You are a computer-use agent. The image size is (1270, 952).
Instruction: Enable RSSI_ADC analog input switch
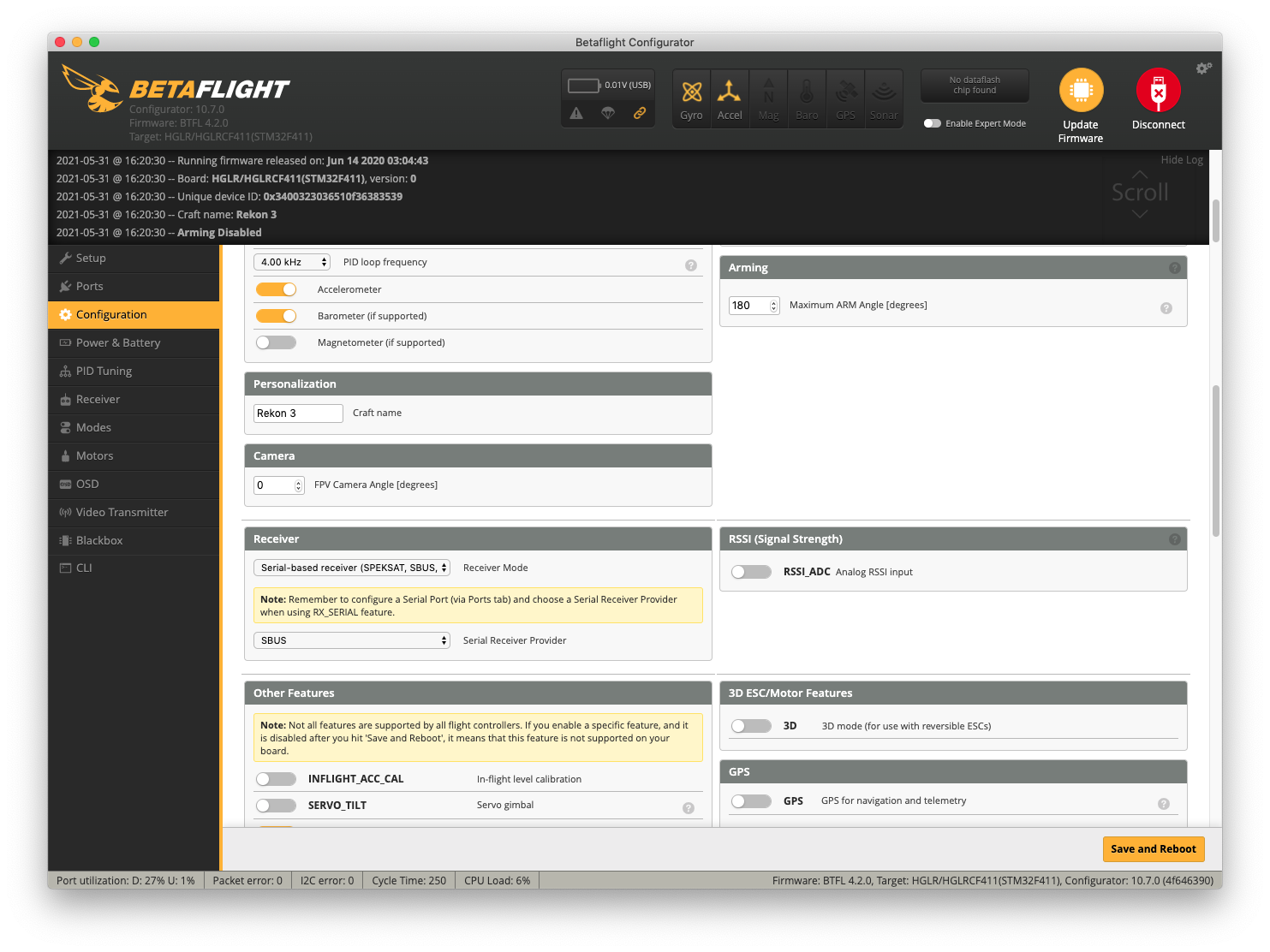[752, 572]
